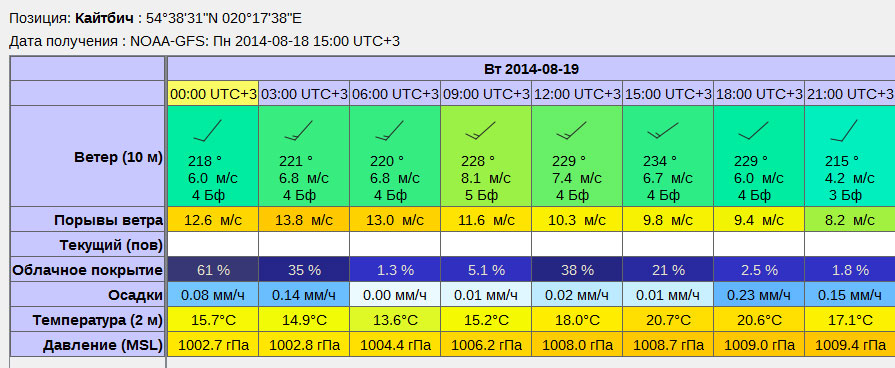The image size is (895, 368).
Task: Click the 13.8 м/с wind gust cell
Action: 304,220
